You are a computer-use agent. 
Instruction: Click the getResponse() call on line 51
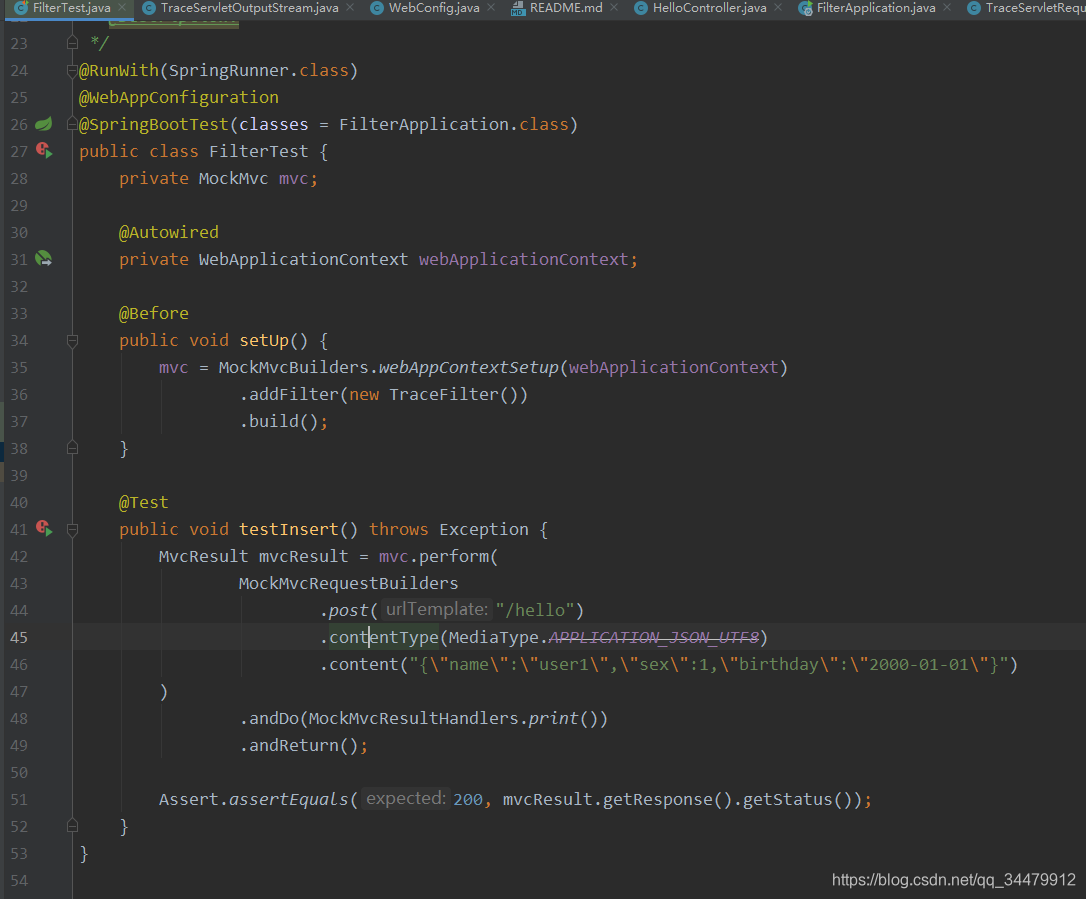coord(667,800)
